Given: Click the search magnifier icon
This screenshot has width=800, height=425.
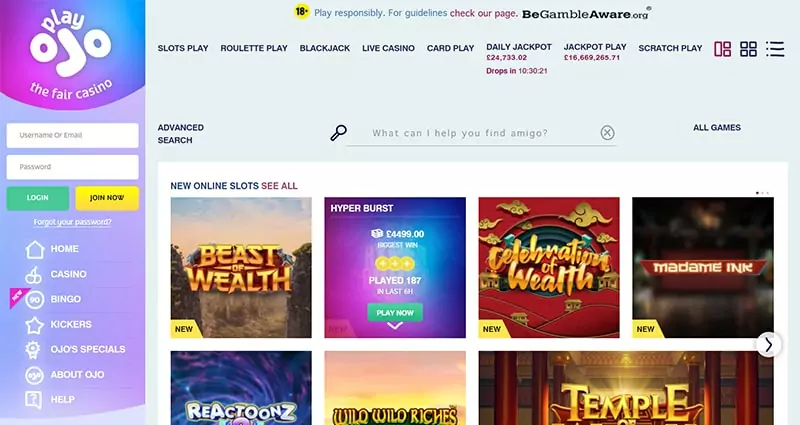Looking at the screenshot, I should 338,133.
